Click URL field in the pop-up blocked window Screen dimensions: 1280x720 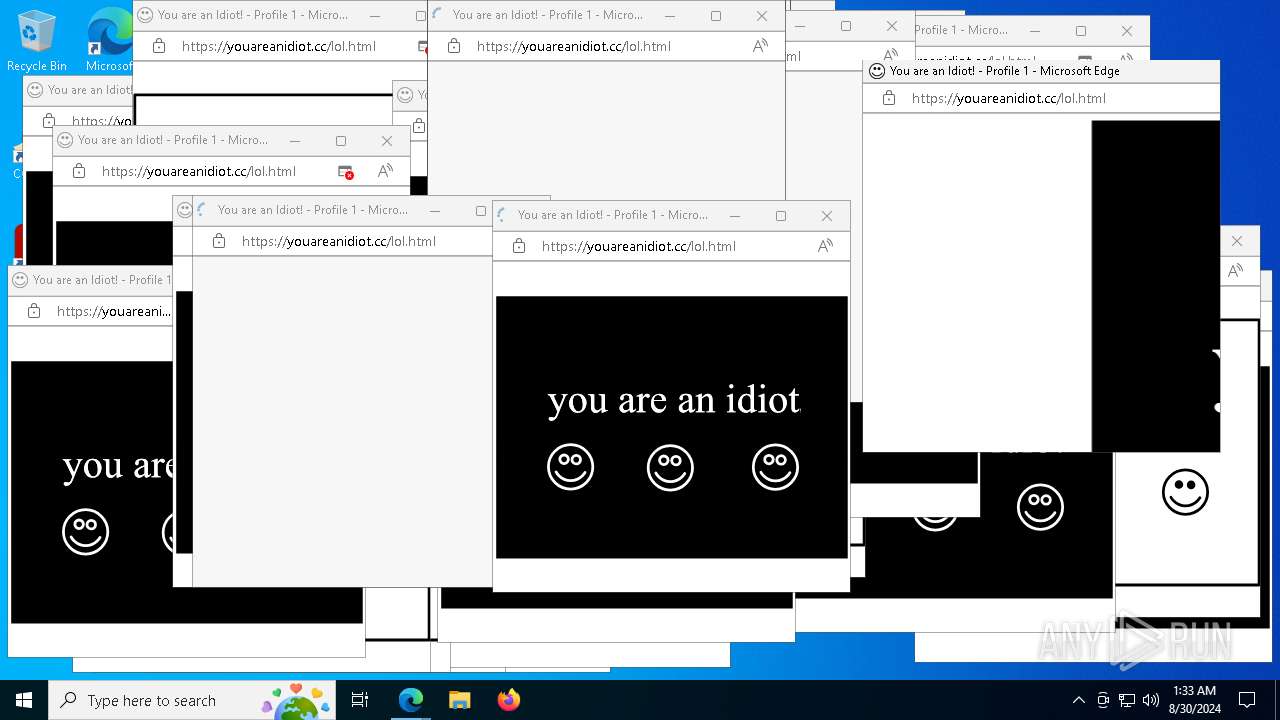(198, 171)
